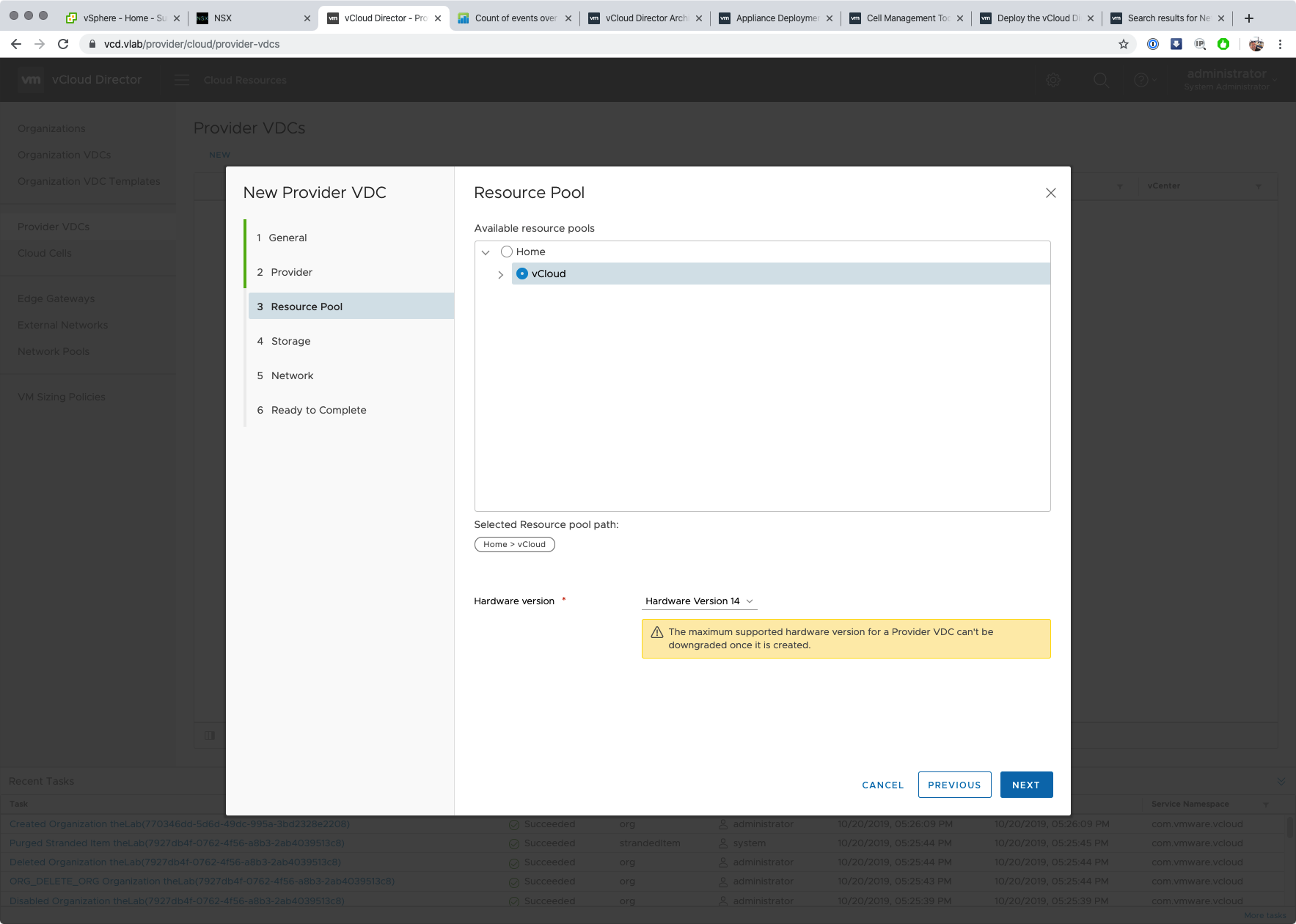Click the vCloud Director vm logo
Image resolution: width=1296 pixels, height=924 pixels.
31,79
